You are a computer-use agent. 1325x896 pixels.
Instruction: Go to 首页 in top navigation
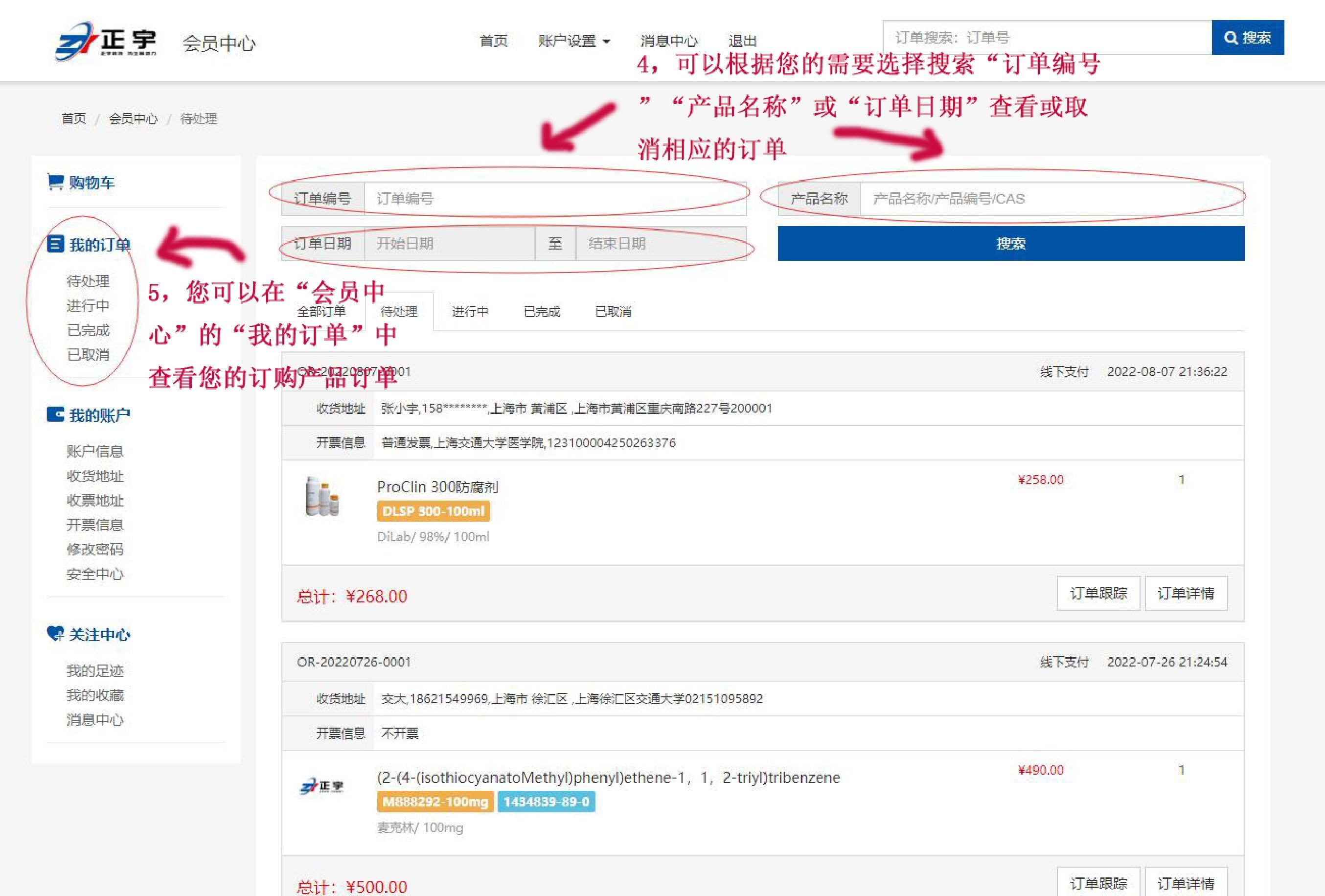pos(494,41)
